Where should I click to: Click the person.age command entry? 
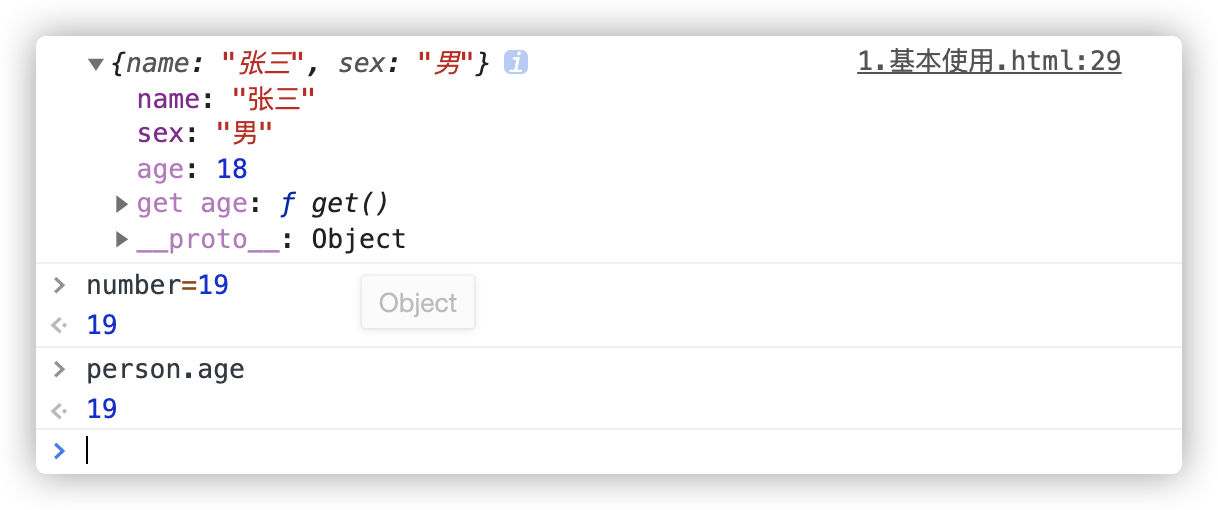166,369
